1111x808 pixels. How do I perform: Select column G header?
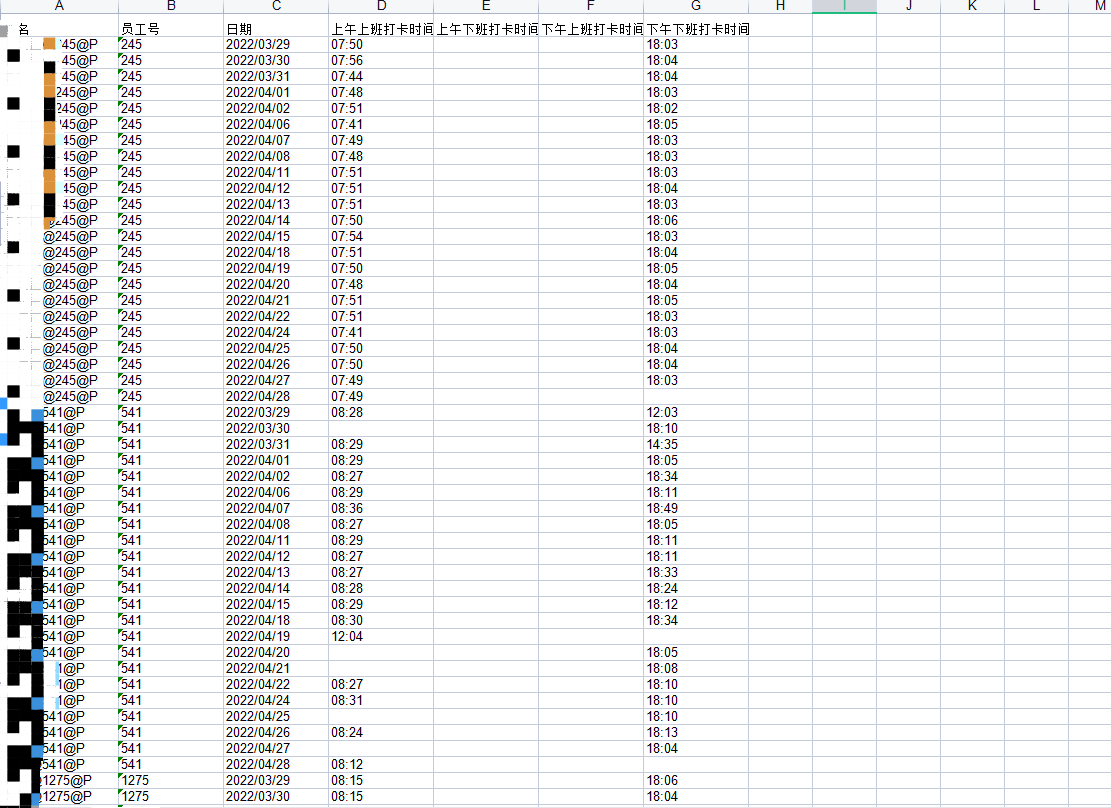[x=696, y=6]
